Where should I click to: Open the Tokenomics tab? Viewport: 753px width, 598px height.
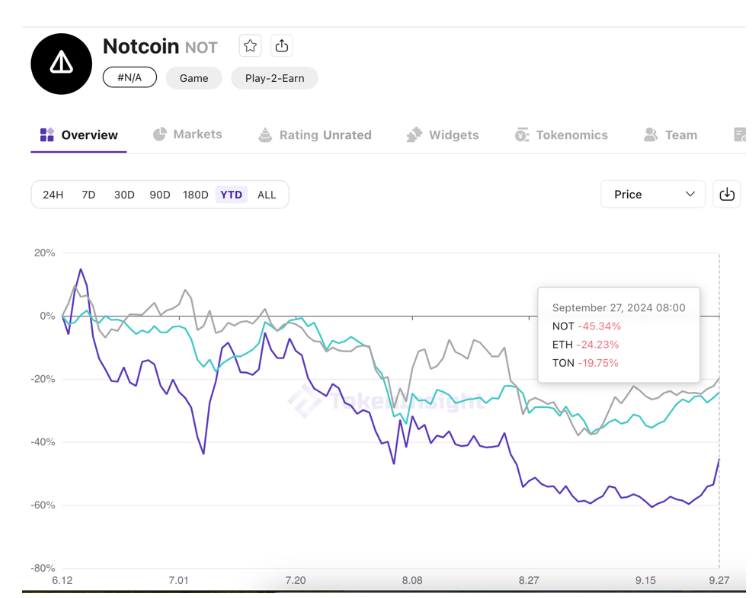pos(561,135)
